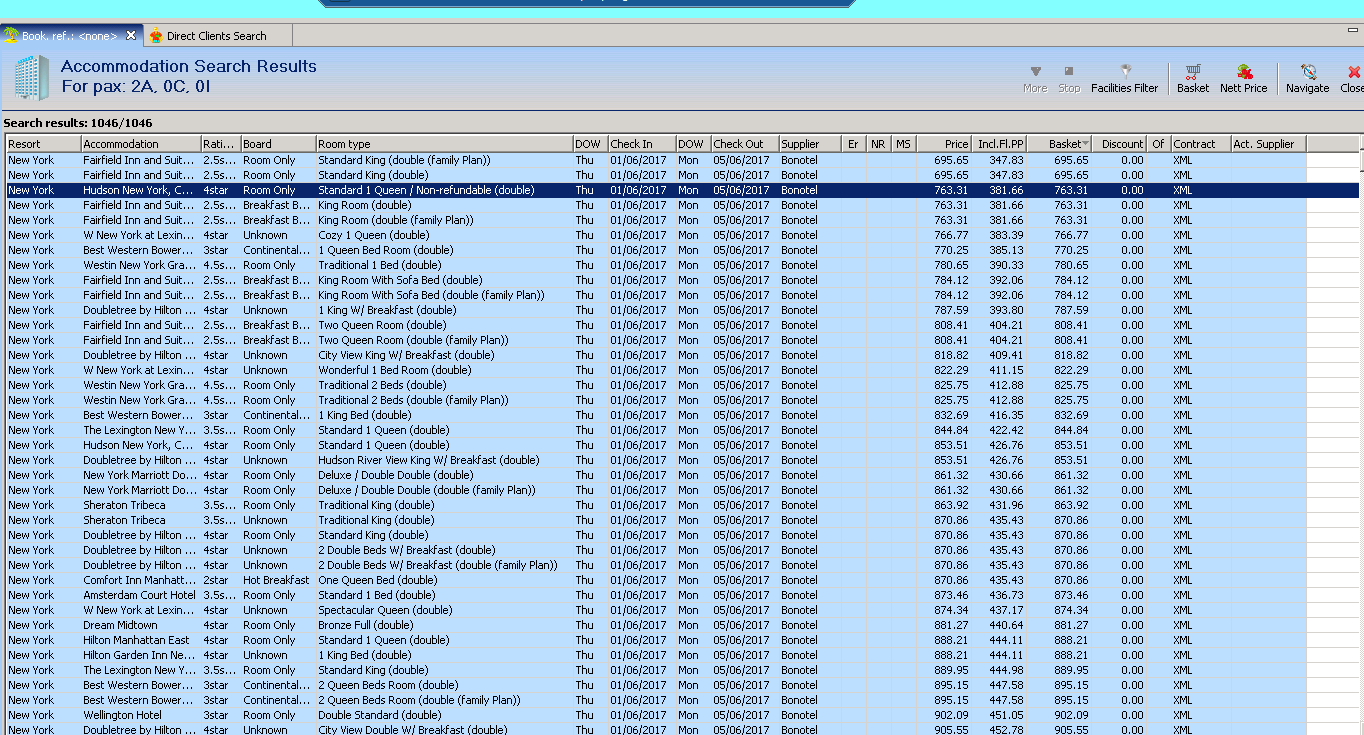Sort by the Room type column header
The height and width of the screenshot is (735, 1364).
click(x=444, y=144)
